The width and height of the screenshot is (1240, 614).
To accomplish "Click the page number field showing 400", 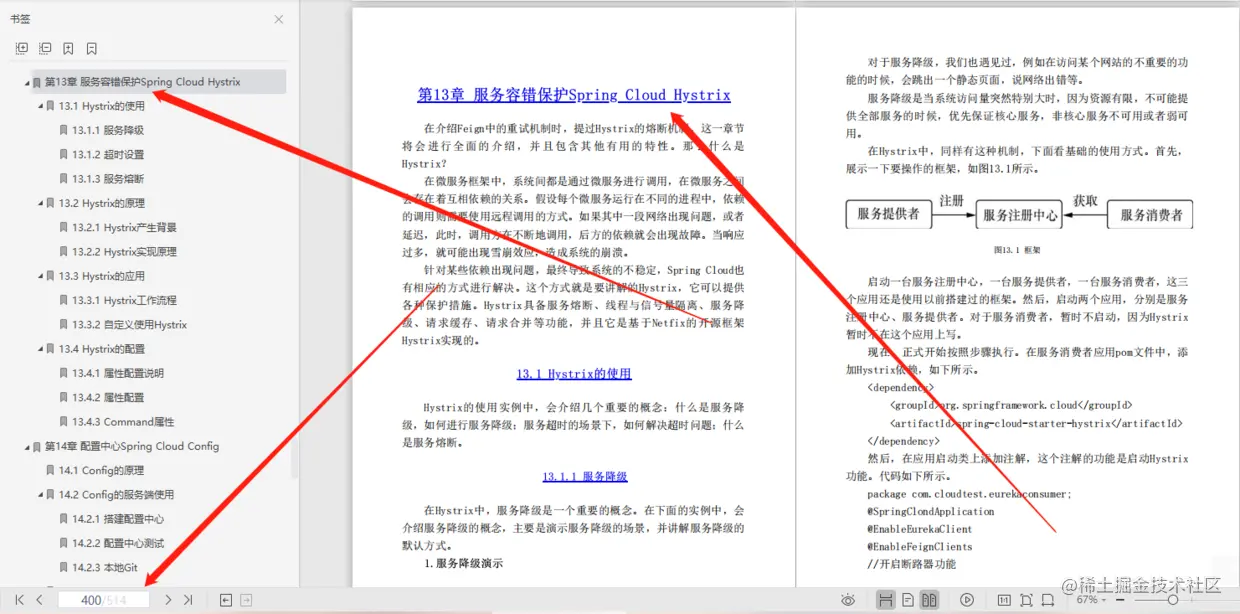I will [x=103, y=600].
